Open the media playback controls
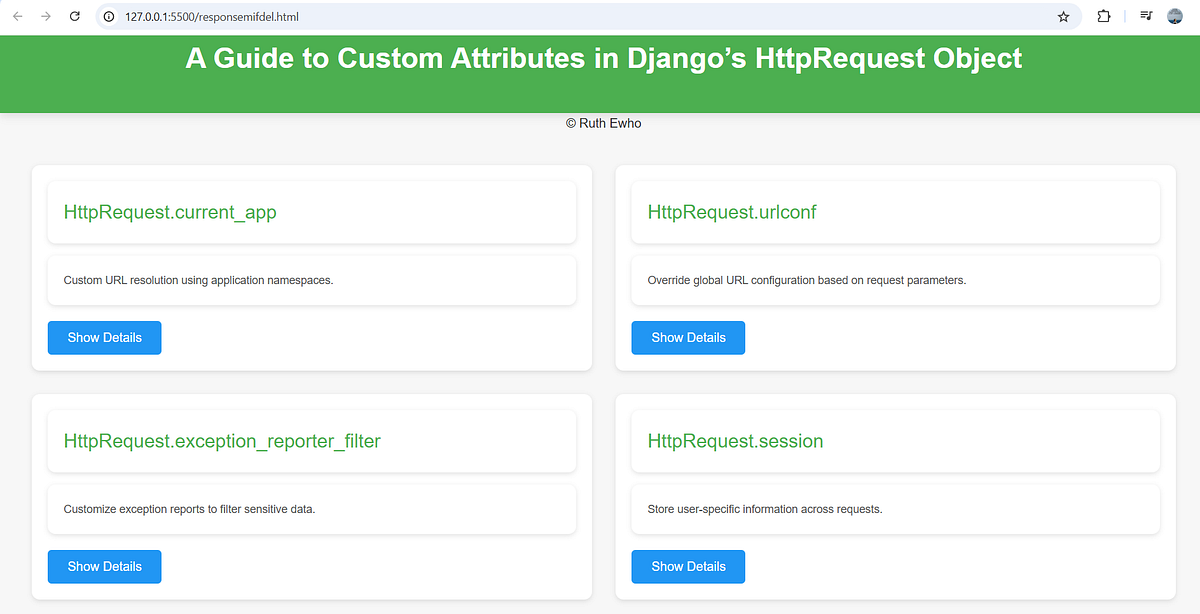The width and height of the screenshot is (1200, 614). [1145, 16]
